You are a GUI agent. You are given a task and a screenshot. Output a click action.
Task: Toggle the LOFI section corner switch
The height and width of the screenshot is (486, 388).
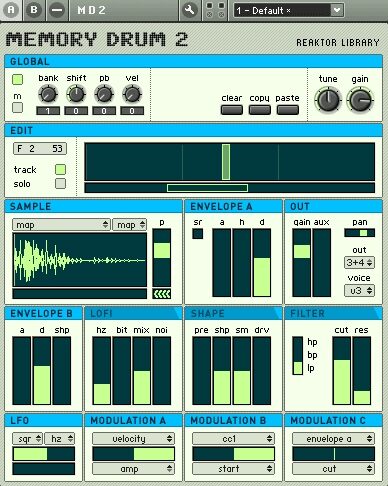(x=177, y=313)
